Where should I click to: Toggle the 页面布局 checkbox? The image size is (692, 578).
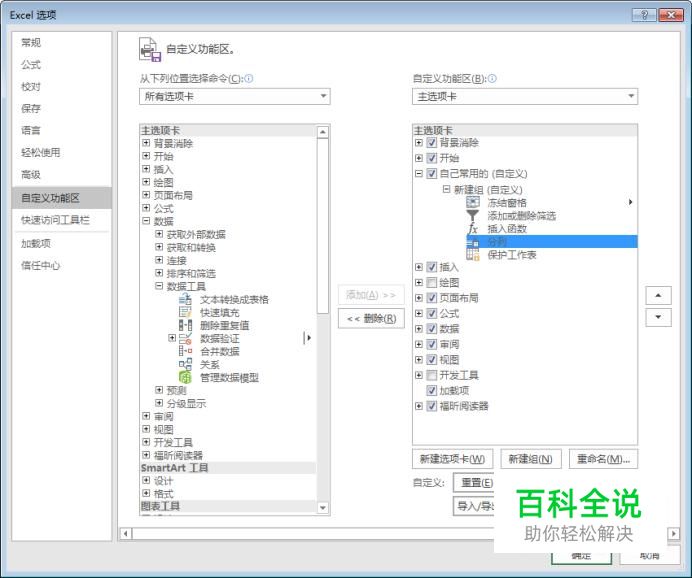(432, 298)
